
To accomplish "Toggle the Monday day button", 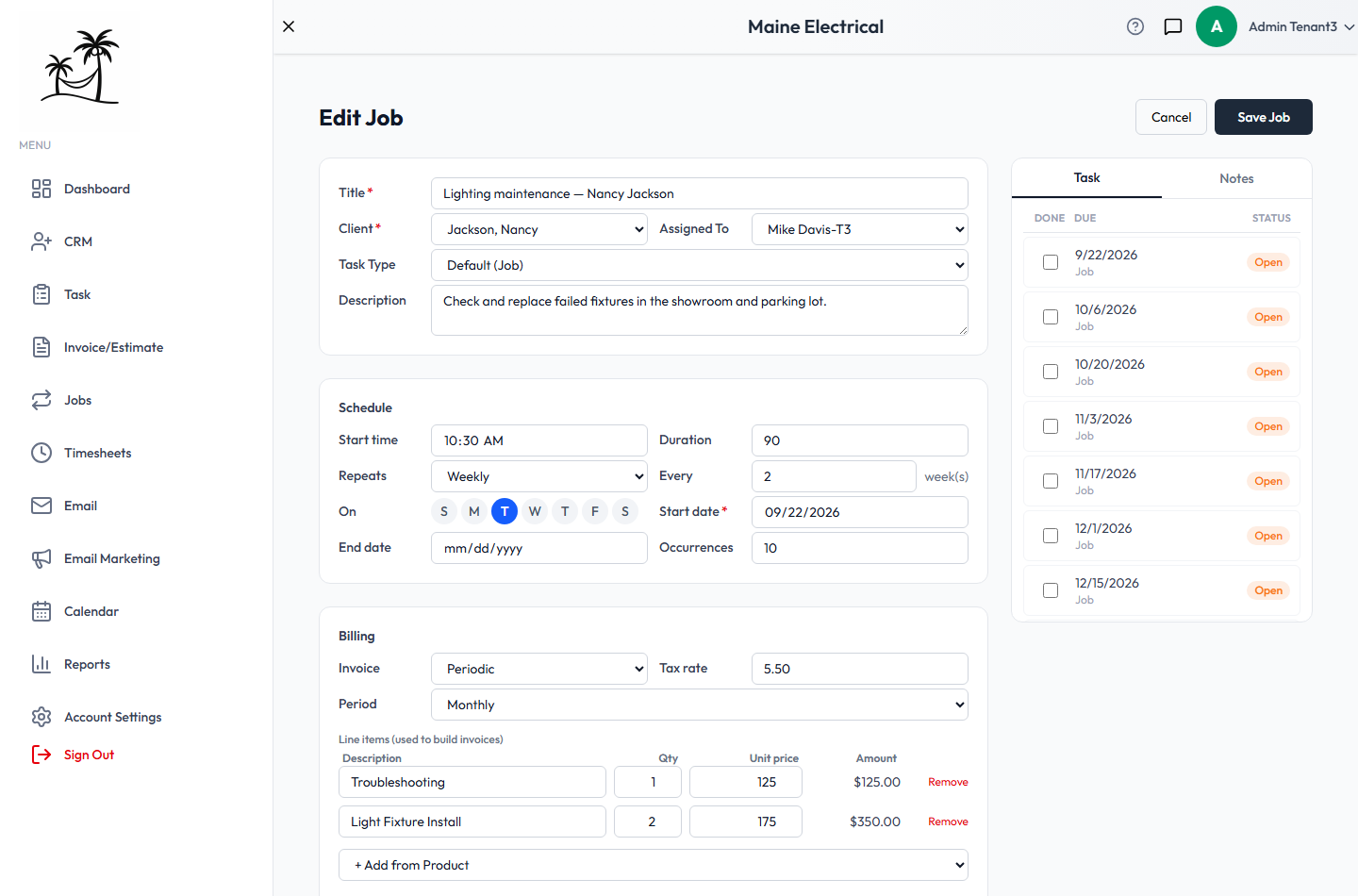I will [x=474, y=511].
